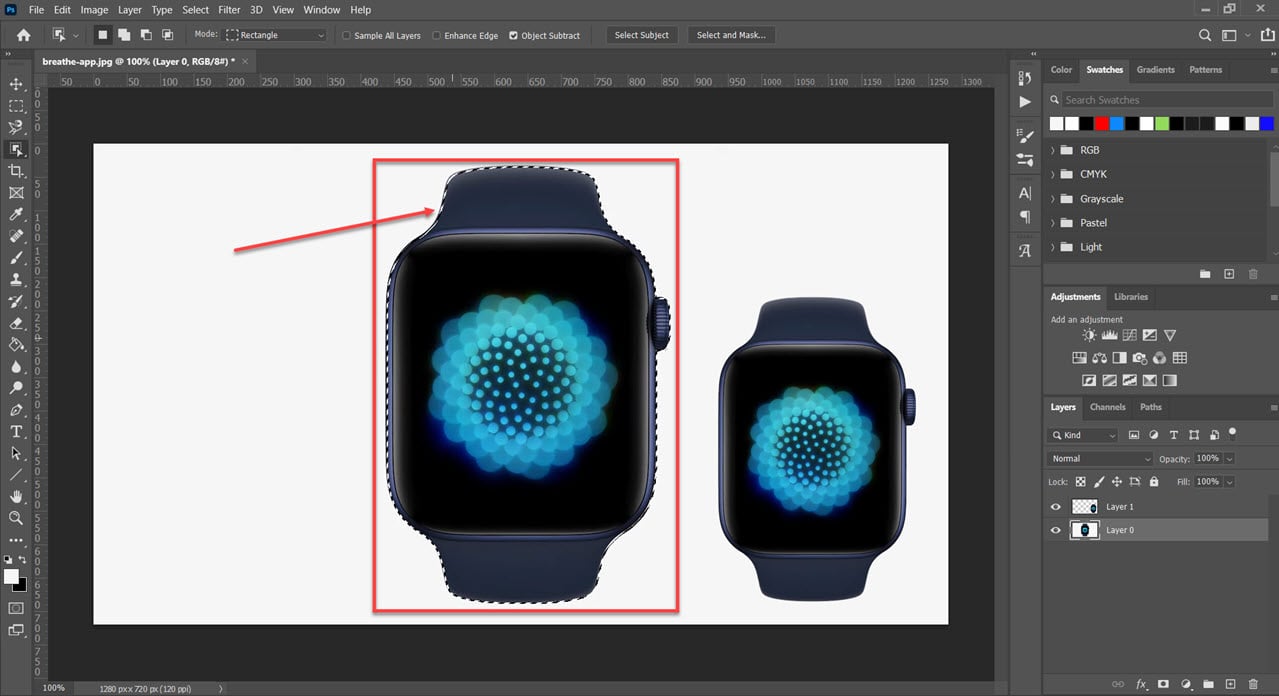Open the layer filter Kind dropdown
The width and height of the screenshot is (1279, 696).
[1083, 435]
